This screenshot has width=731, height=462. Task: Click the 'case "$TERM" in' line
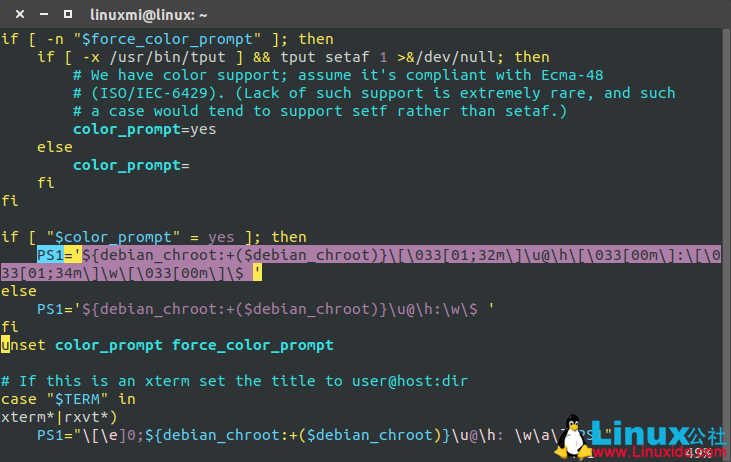coord(68,399)
